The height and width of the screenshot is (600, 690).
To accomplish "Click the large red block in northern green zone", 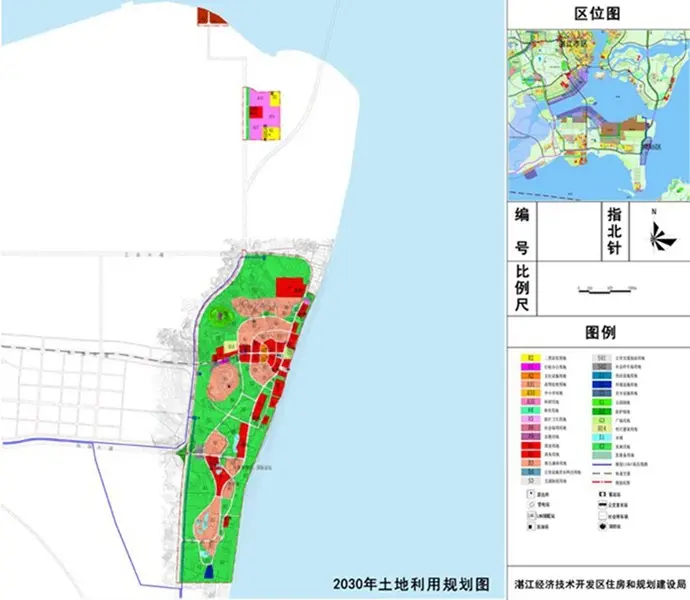I will (x=290, y=287).
